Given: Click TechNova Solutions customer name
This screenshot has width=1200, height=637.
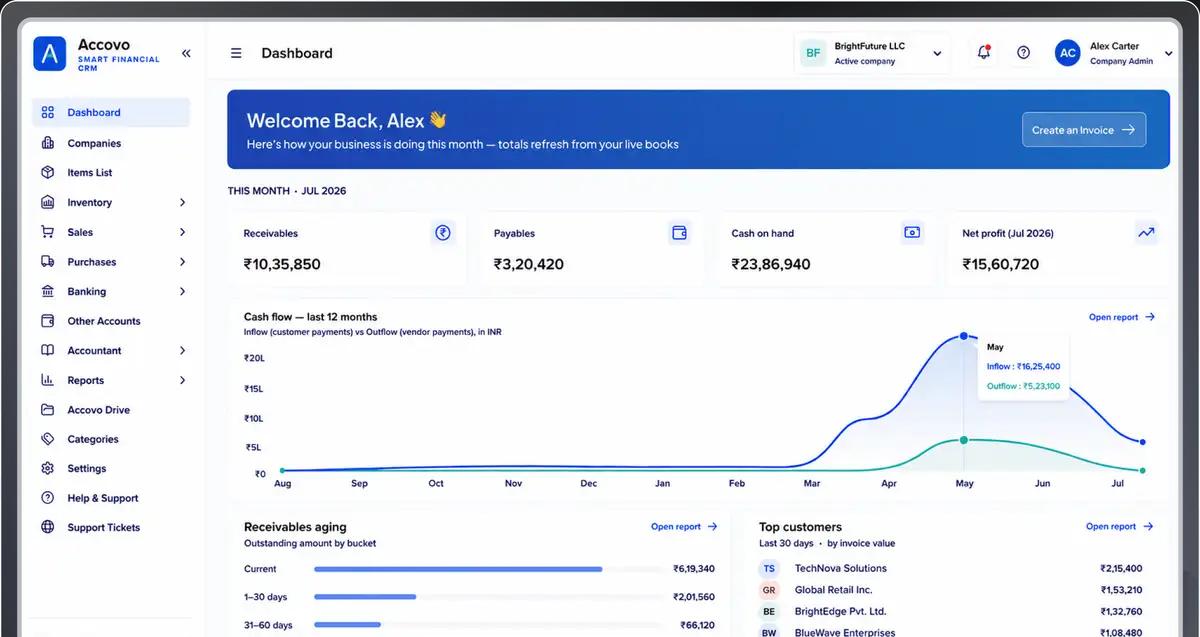Looking at the screenshot, I should (x=841, y=568).
